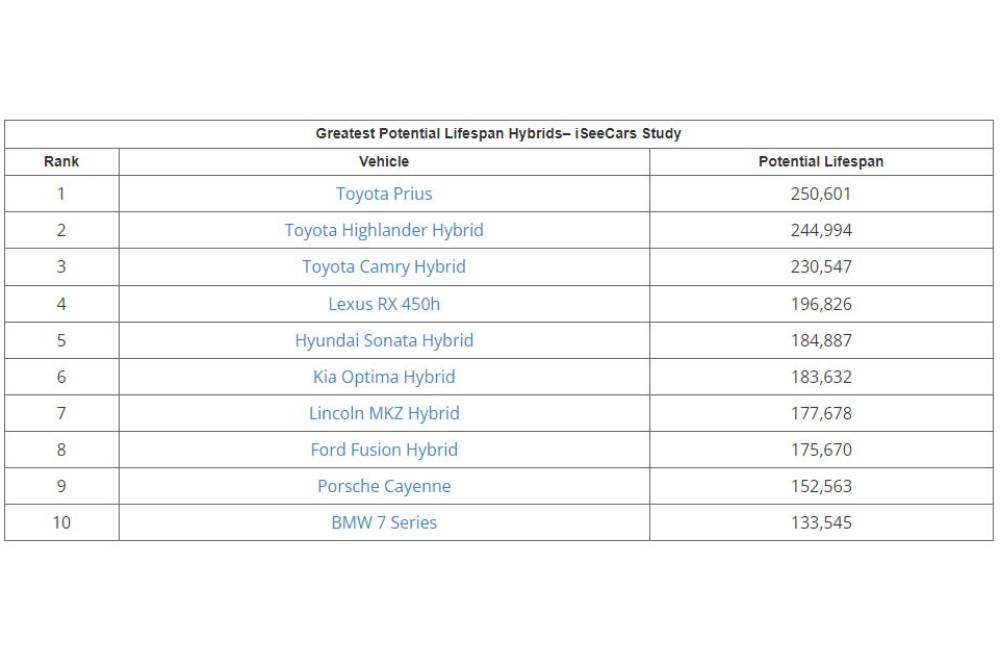Open the Toyota Prius link

point(384,194)
